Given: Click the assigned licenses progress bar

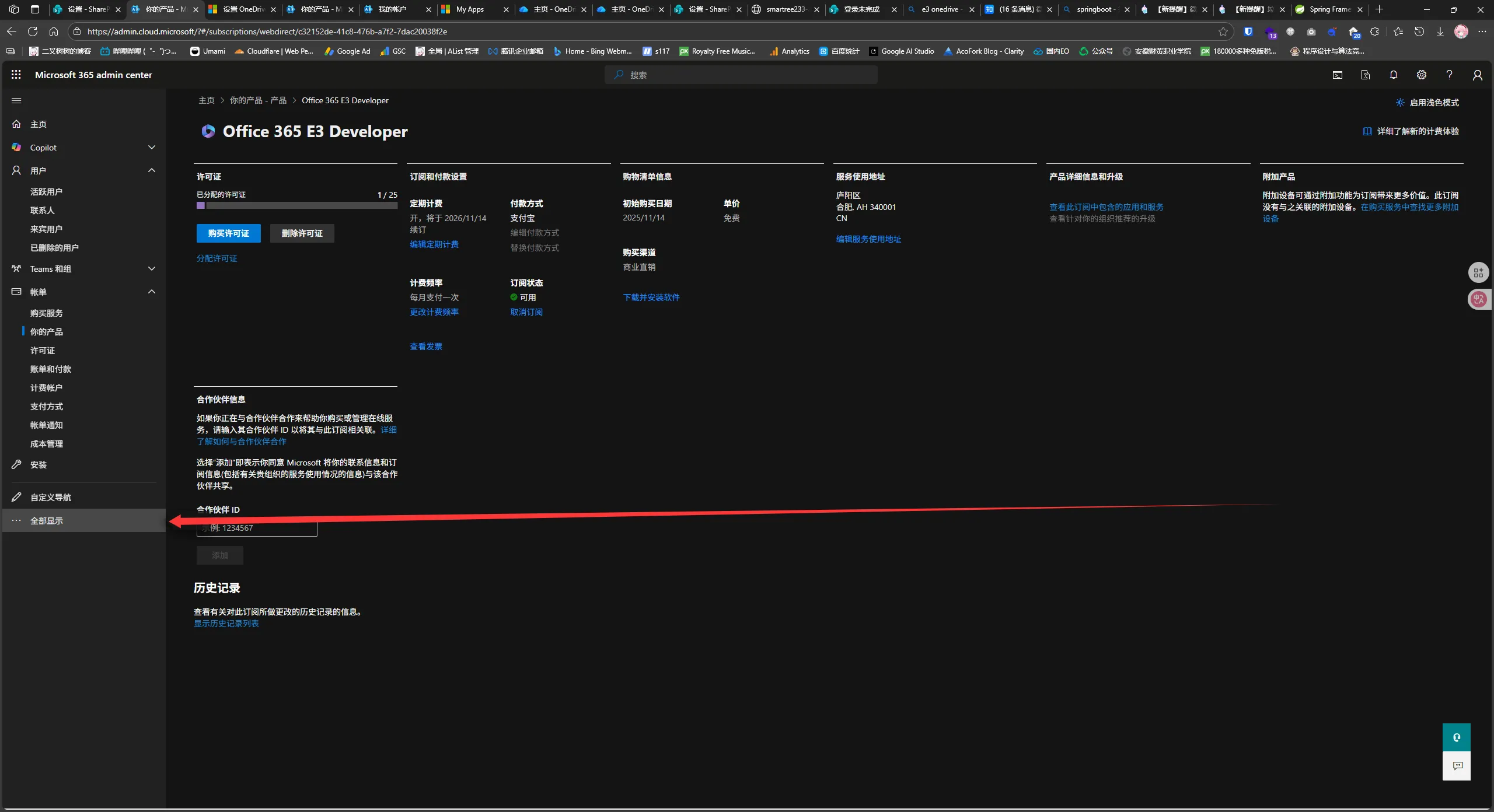Looking at the screenshot, I should click(296, 205).
